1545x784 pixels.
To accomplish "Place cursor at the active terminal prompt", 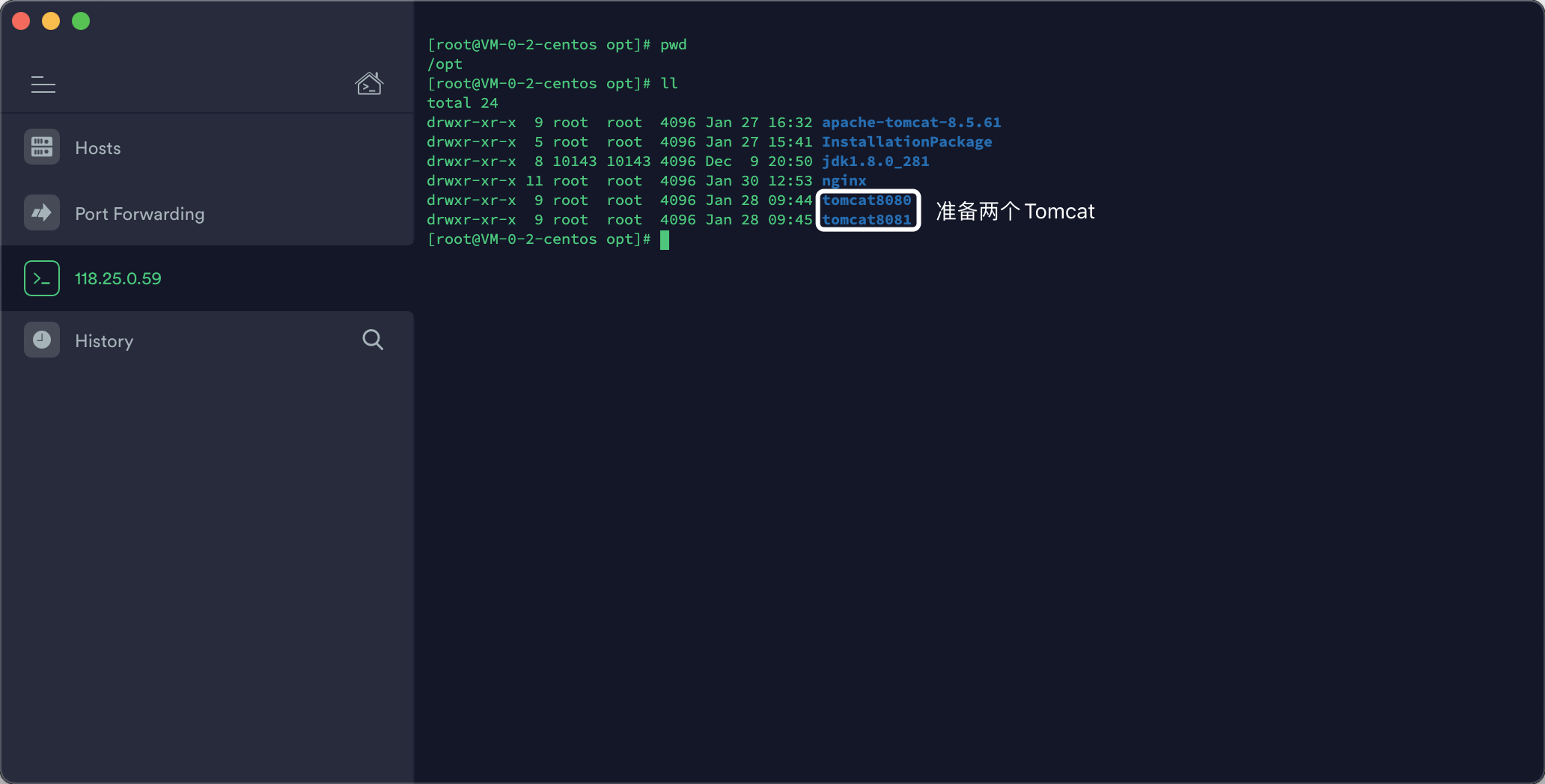I will click(x=665, y=239).
